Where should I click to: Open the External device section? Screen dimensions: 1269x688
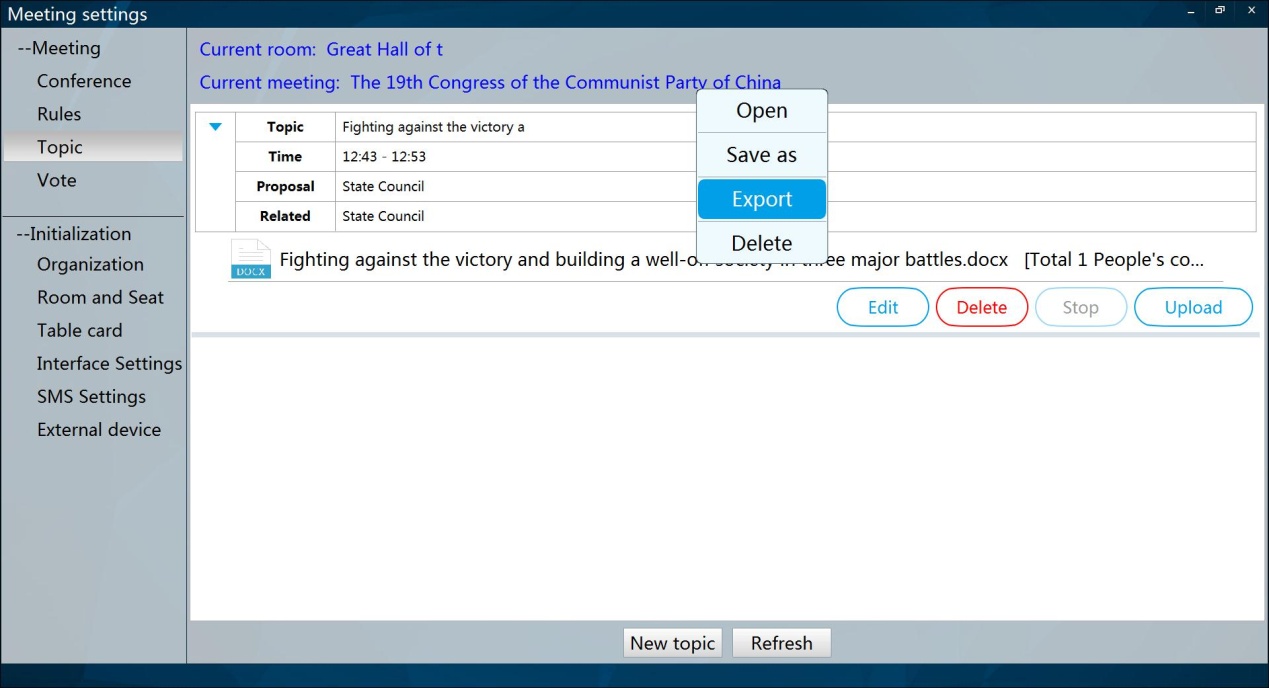(99, 429)
